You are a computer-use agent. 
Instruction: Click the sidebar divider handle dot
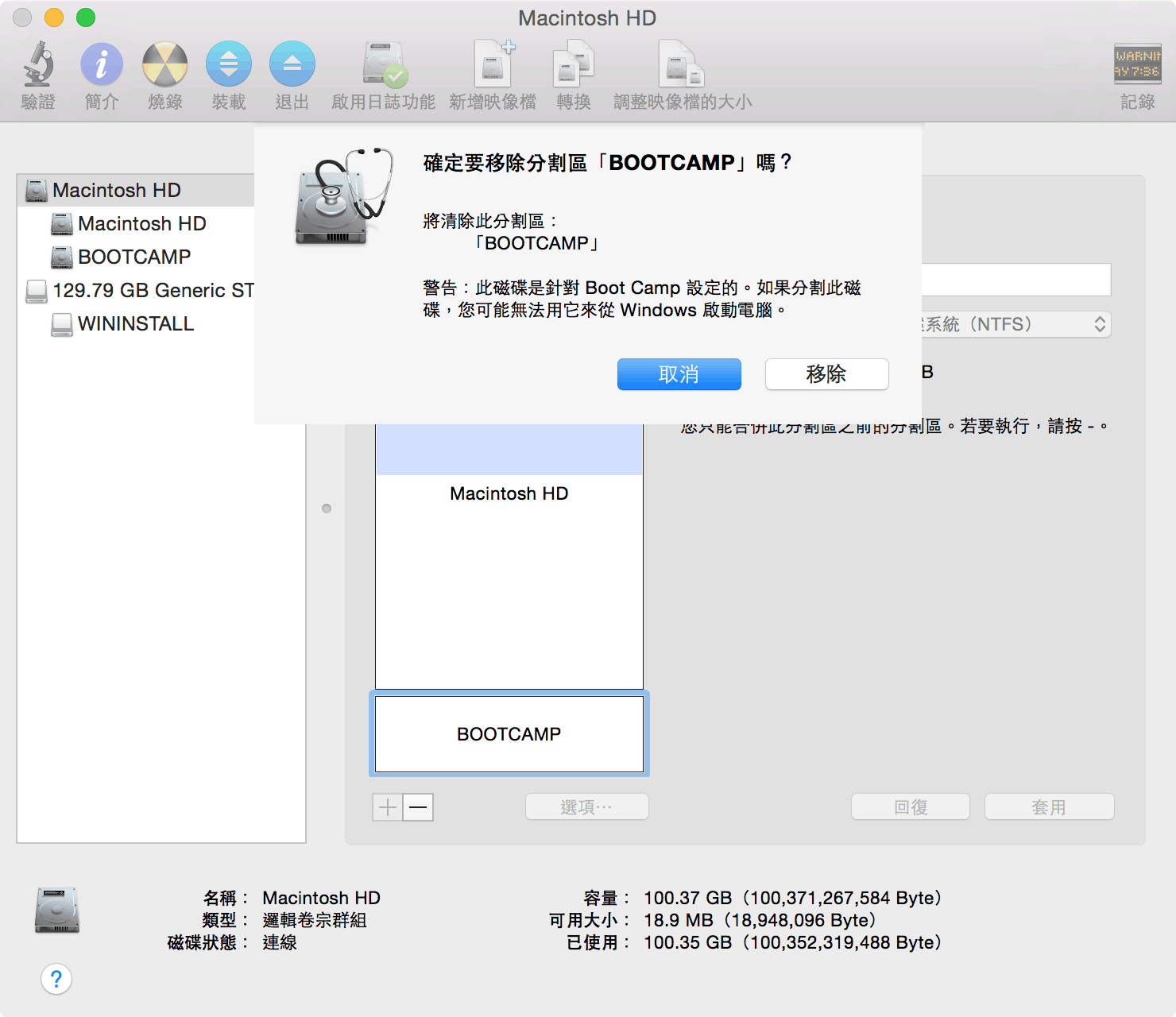coord(327,508)
